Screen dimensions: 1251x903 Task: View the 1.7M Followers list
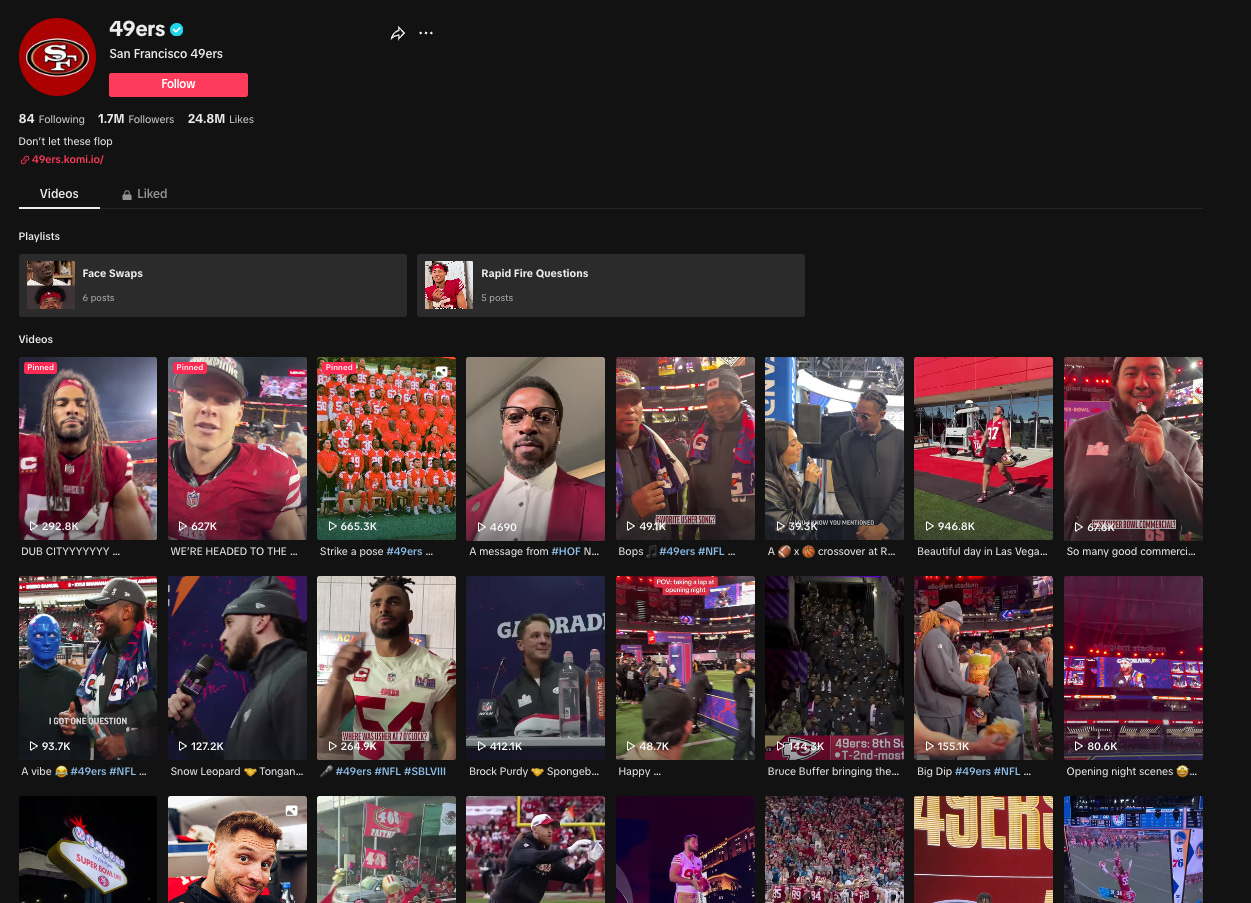pyautogui.click(x=136, y=119)
